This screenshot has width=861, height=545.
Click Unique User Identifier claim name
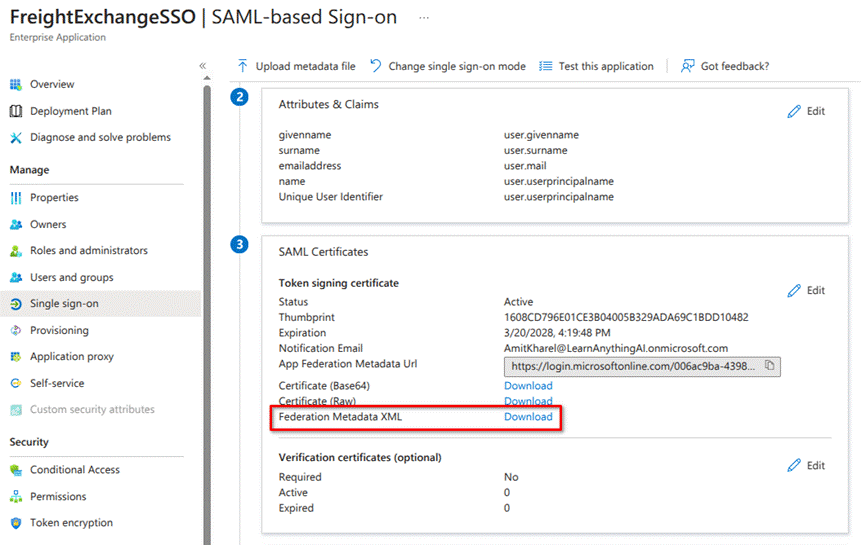tap(331, 196)
